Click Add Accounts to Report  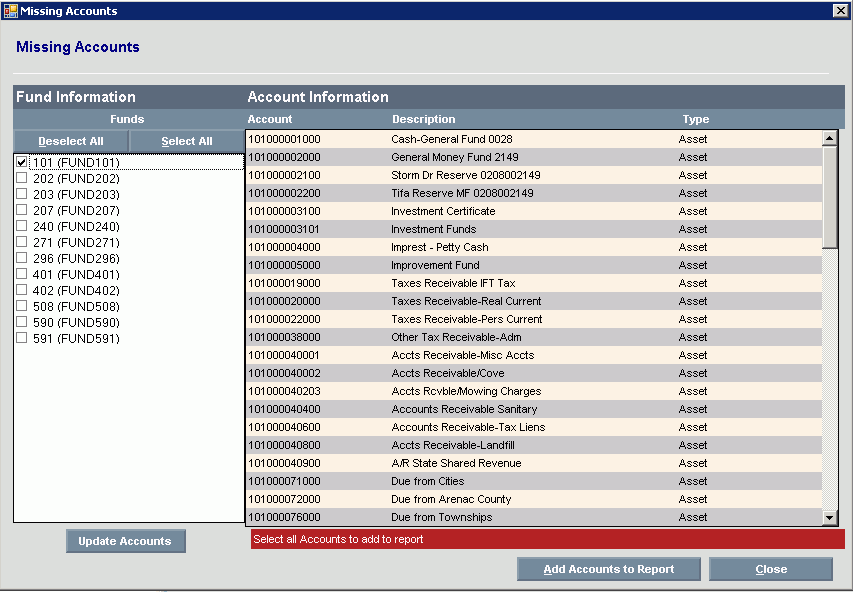point(609,569)
